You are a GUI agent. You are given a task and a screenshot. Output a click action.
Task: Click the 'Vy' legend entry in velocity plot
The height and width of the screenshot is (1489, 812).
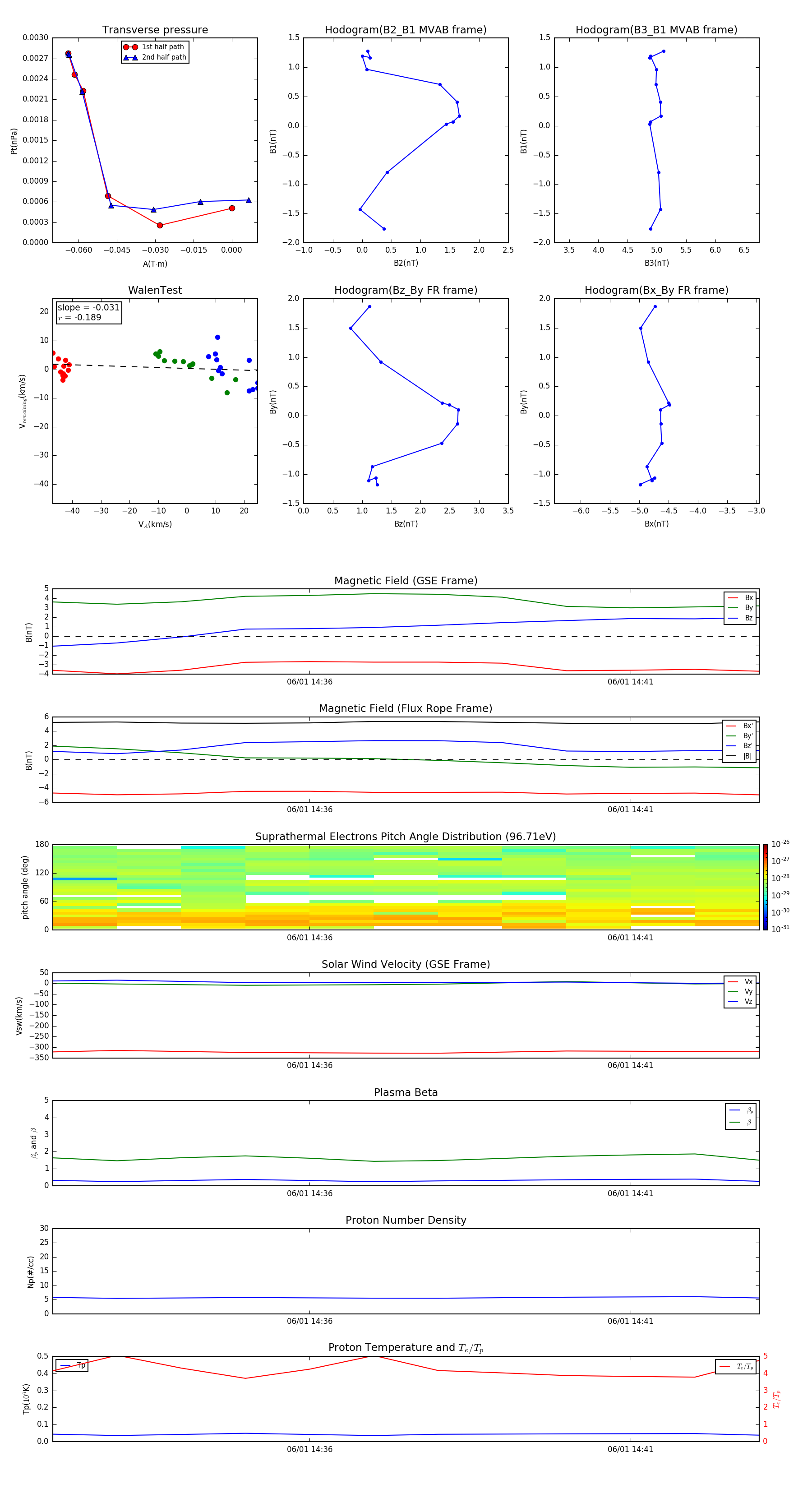740,992
